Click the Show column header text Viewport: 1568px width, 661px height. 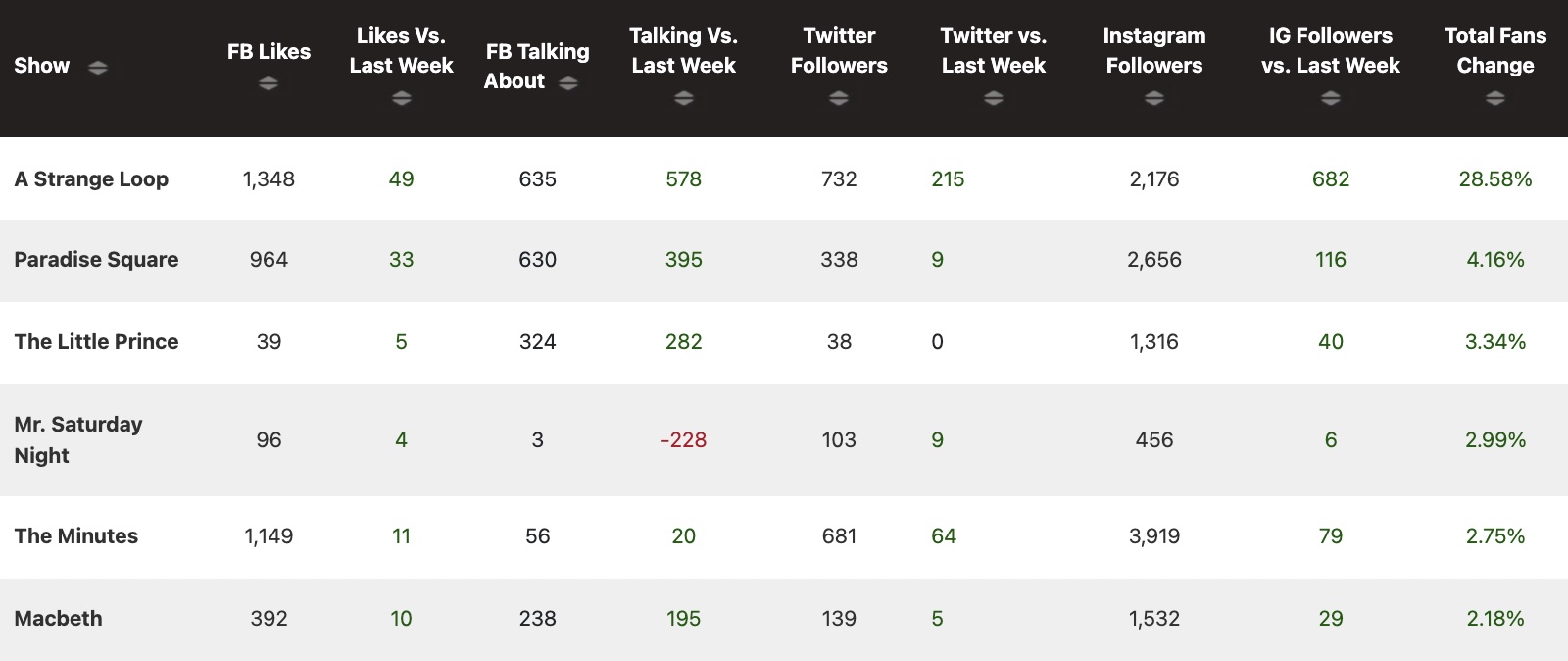click(x=41, y=66)
